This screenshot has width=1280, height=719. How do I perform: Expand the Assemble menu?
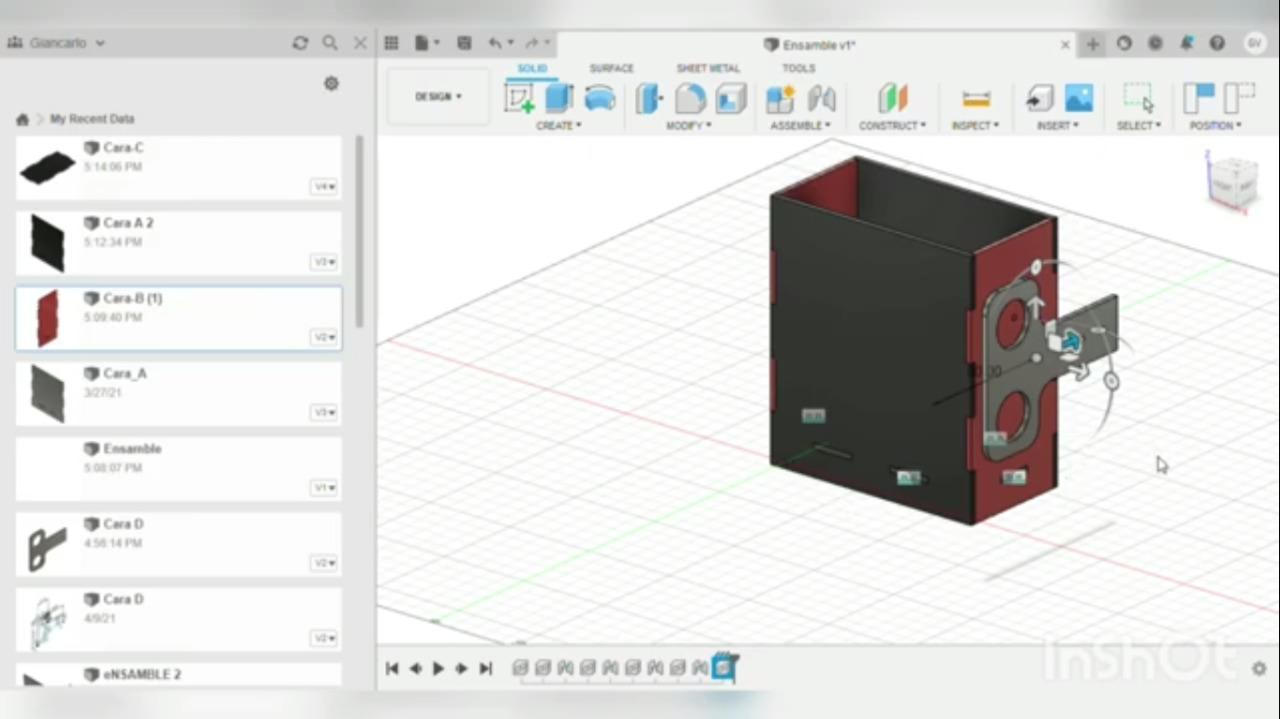tap(800, 125)
